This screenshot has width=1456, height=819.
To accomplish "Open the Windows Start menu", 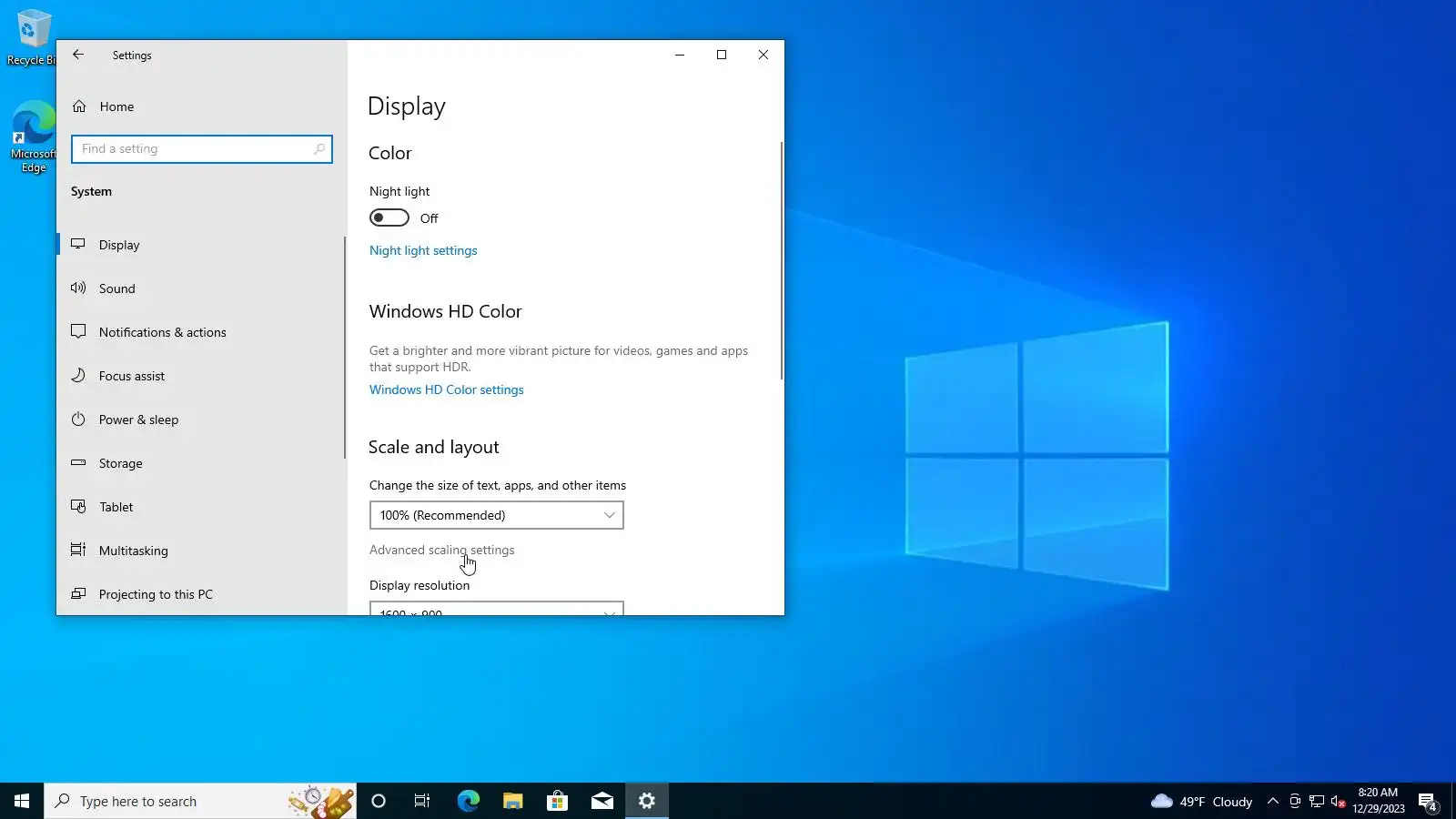I will point(22,801).
